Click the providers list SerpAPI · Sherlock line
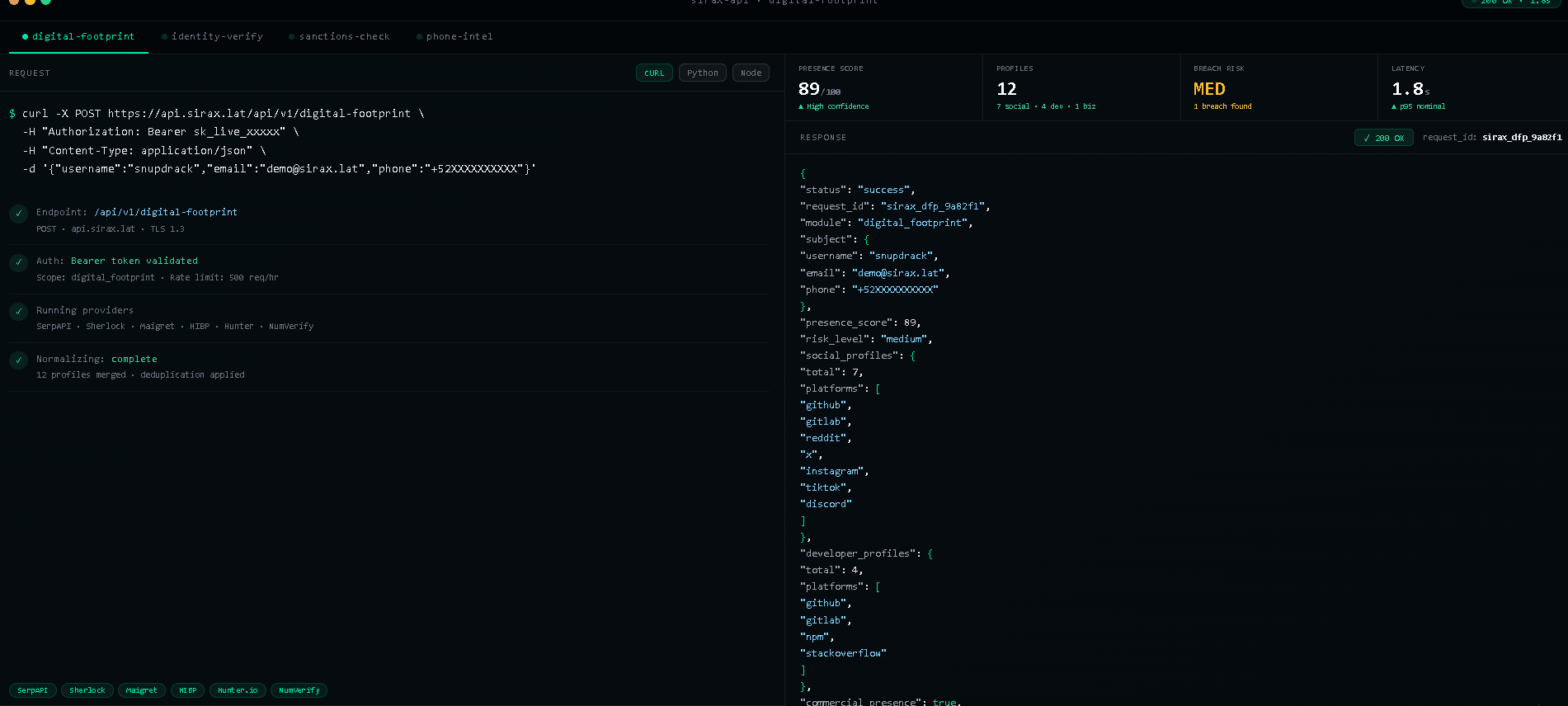 [175, 326]
